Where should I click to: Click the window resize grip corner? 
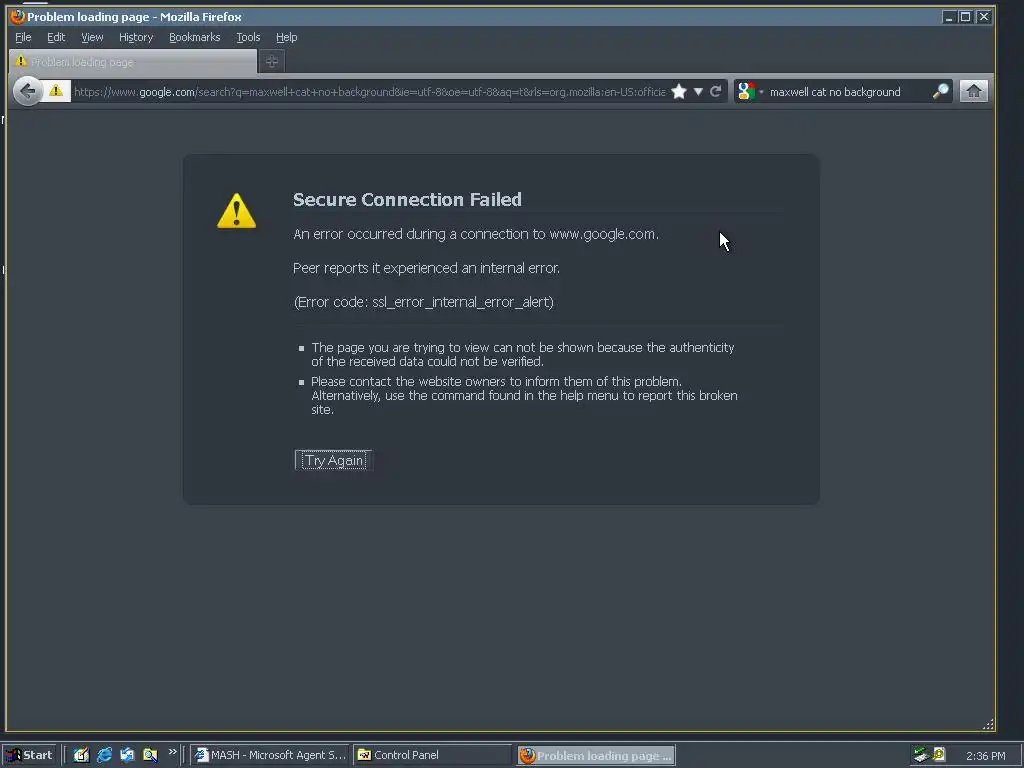988,724
